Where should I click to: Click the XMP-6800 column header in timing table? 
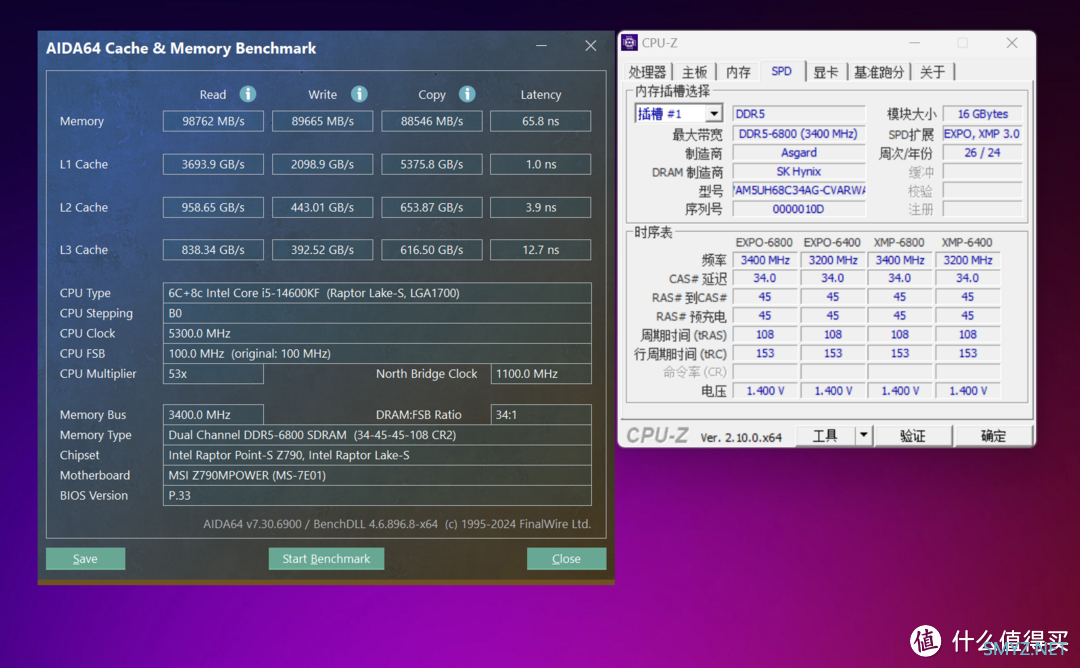point(900,242)
